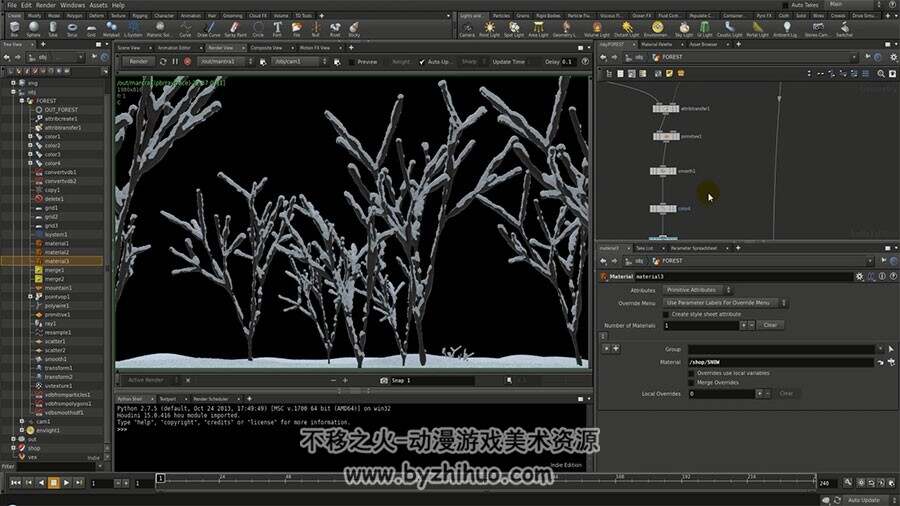900x506 pixels.
Task: Switch to the Parameter Spreadsheet tab
Action: click(x=694, y=248)
